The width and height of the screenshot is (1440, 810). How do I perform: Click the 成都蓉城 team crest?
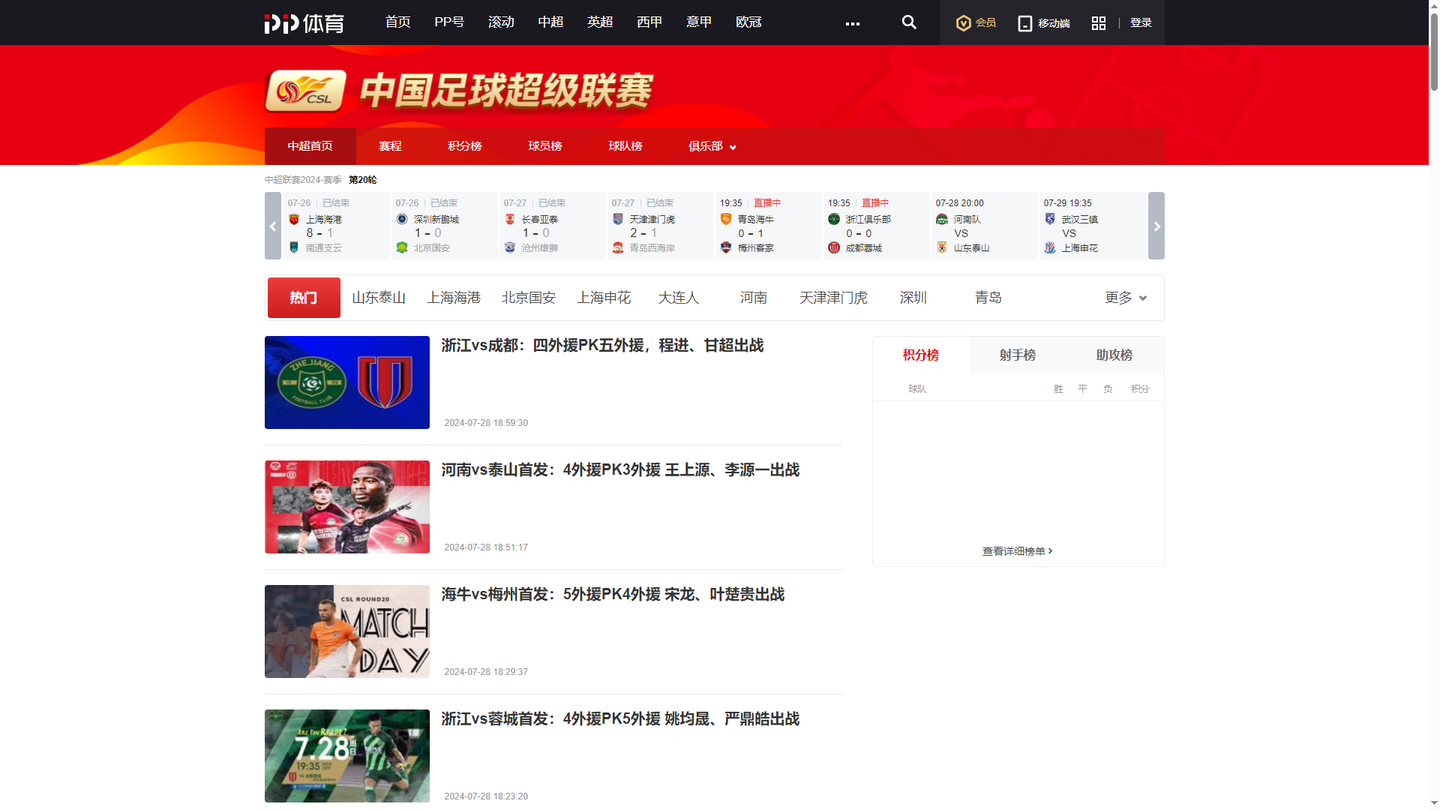point(834,247)
